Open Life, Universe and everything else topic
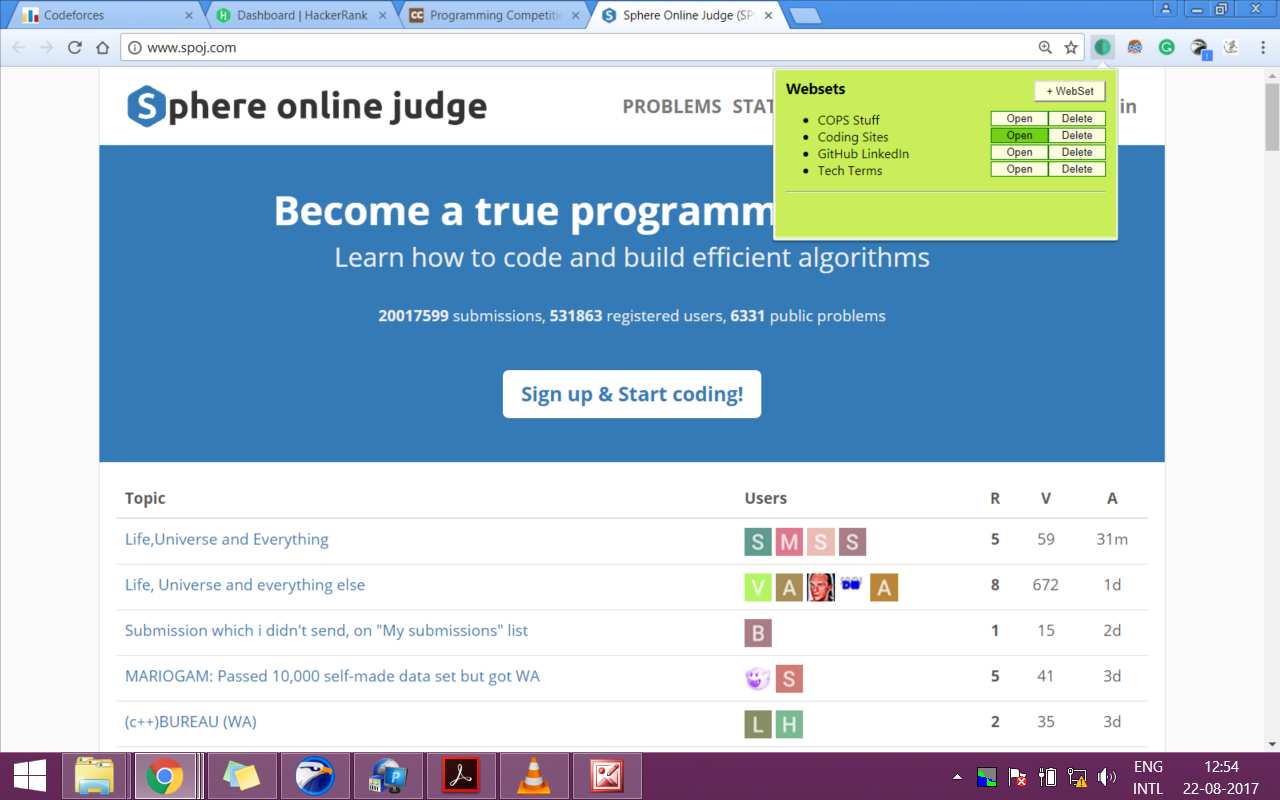Image resolution: width=1280 pixels, height=800 pixels. click(x=245, y=585)
